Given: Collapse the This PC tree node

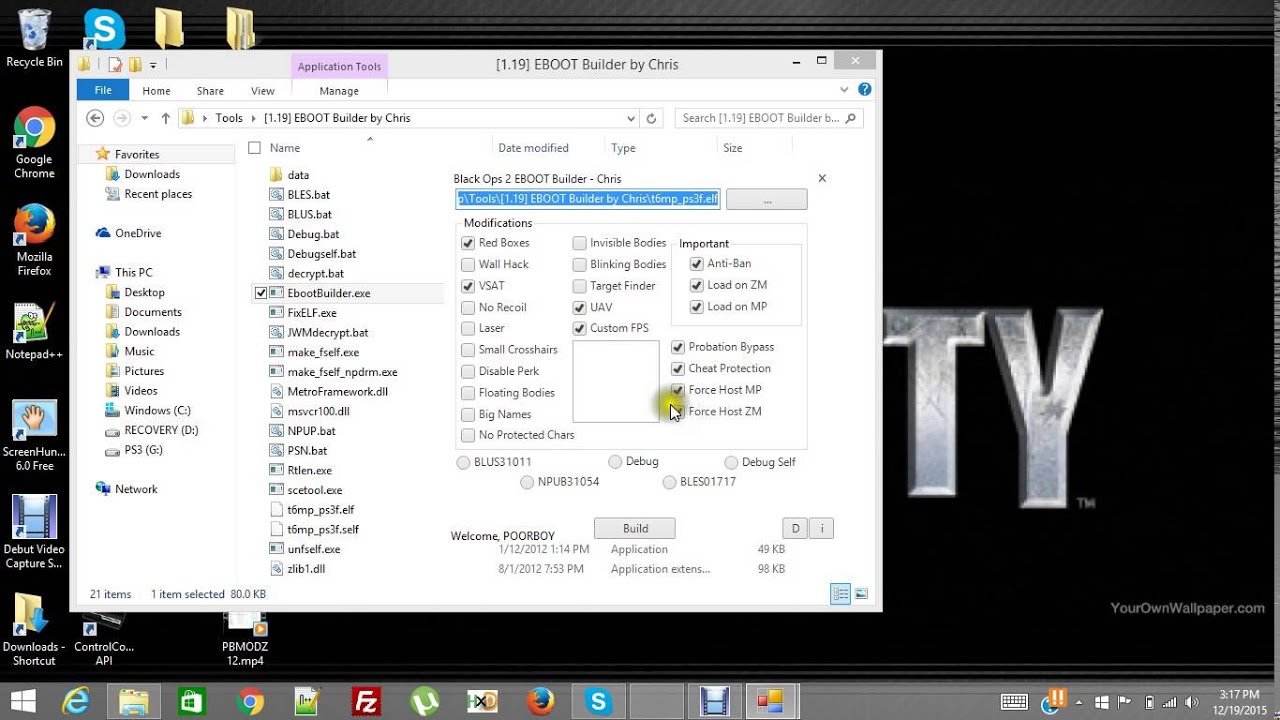Looking at the screenshot, I should [x=88, y=272].
